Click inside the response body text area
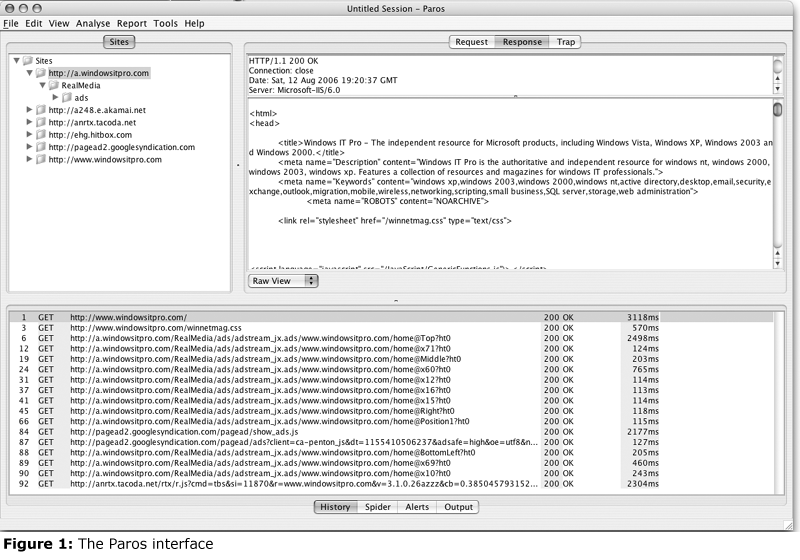The width and height of the screenshot is (800, 560). 510,184
